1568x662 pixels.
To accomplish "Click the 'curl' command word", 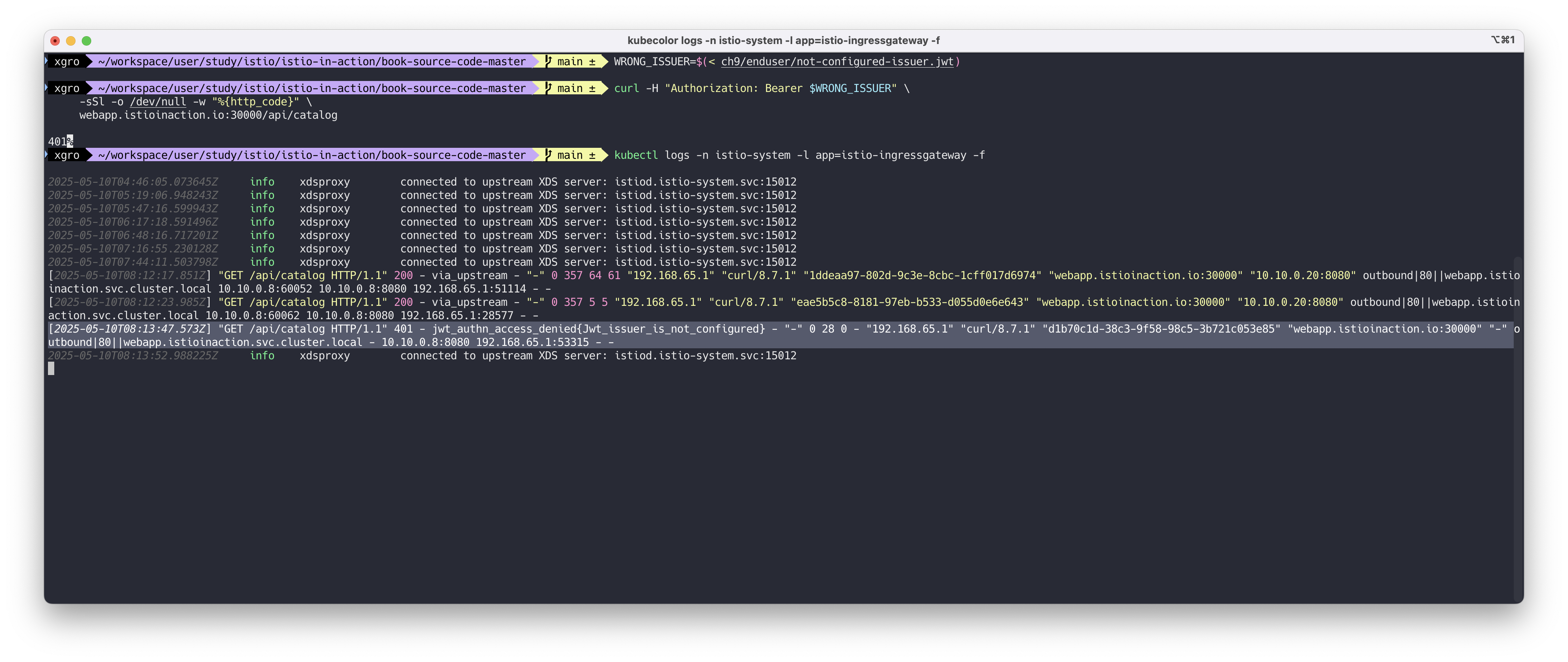I will [626, 88].
